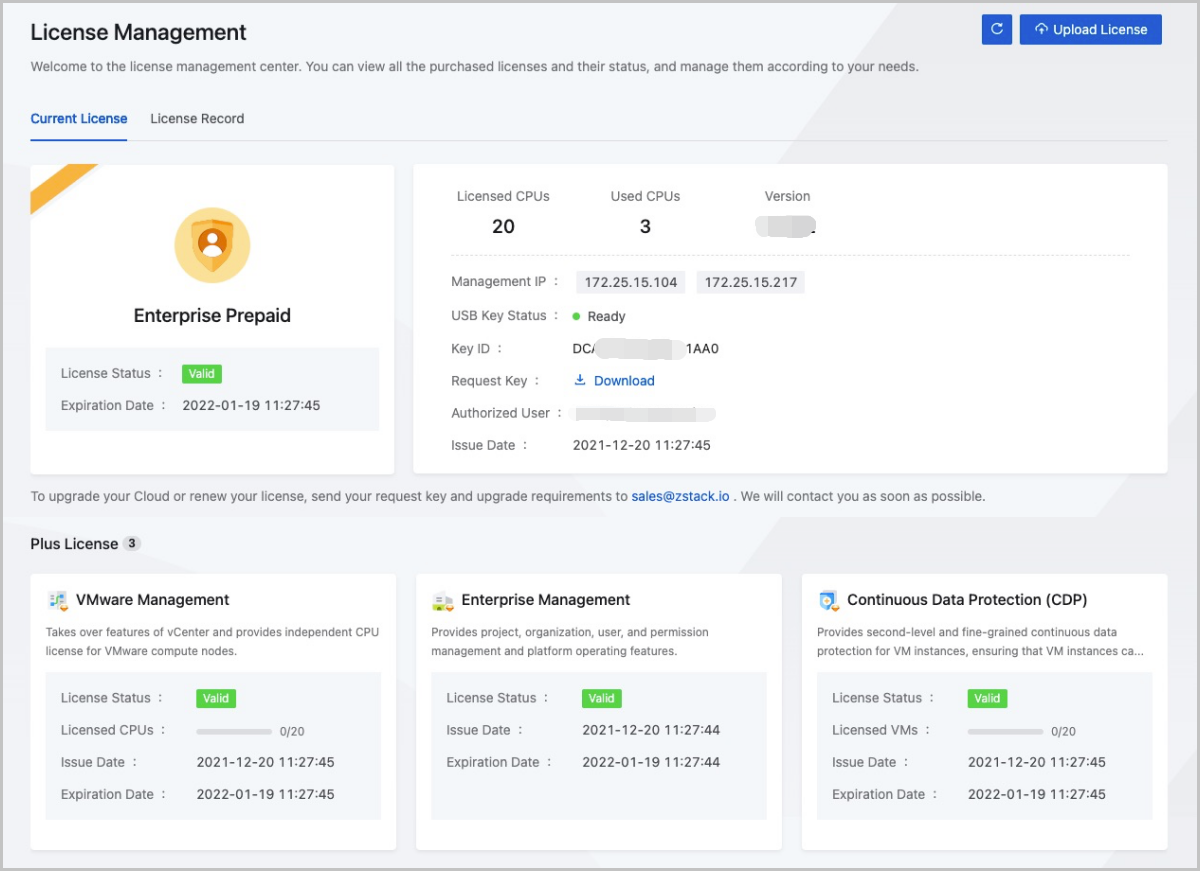Select the Current License tab
The image size is (1200, 871).
coord(79,119)
